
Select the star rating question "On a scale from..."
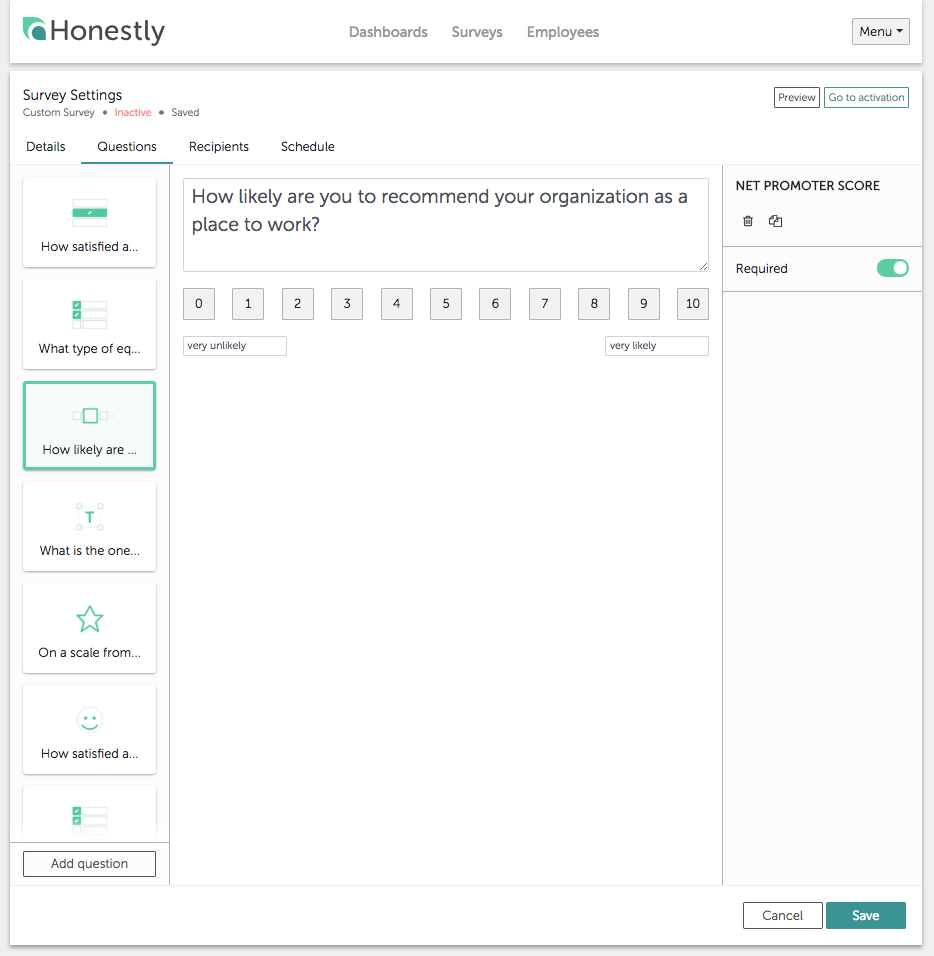point(89,628)
